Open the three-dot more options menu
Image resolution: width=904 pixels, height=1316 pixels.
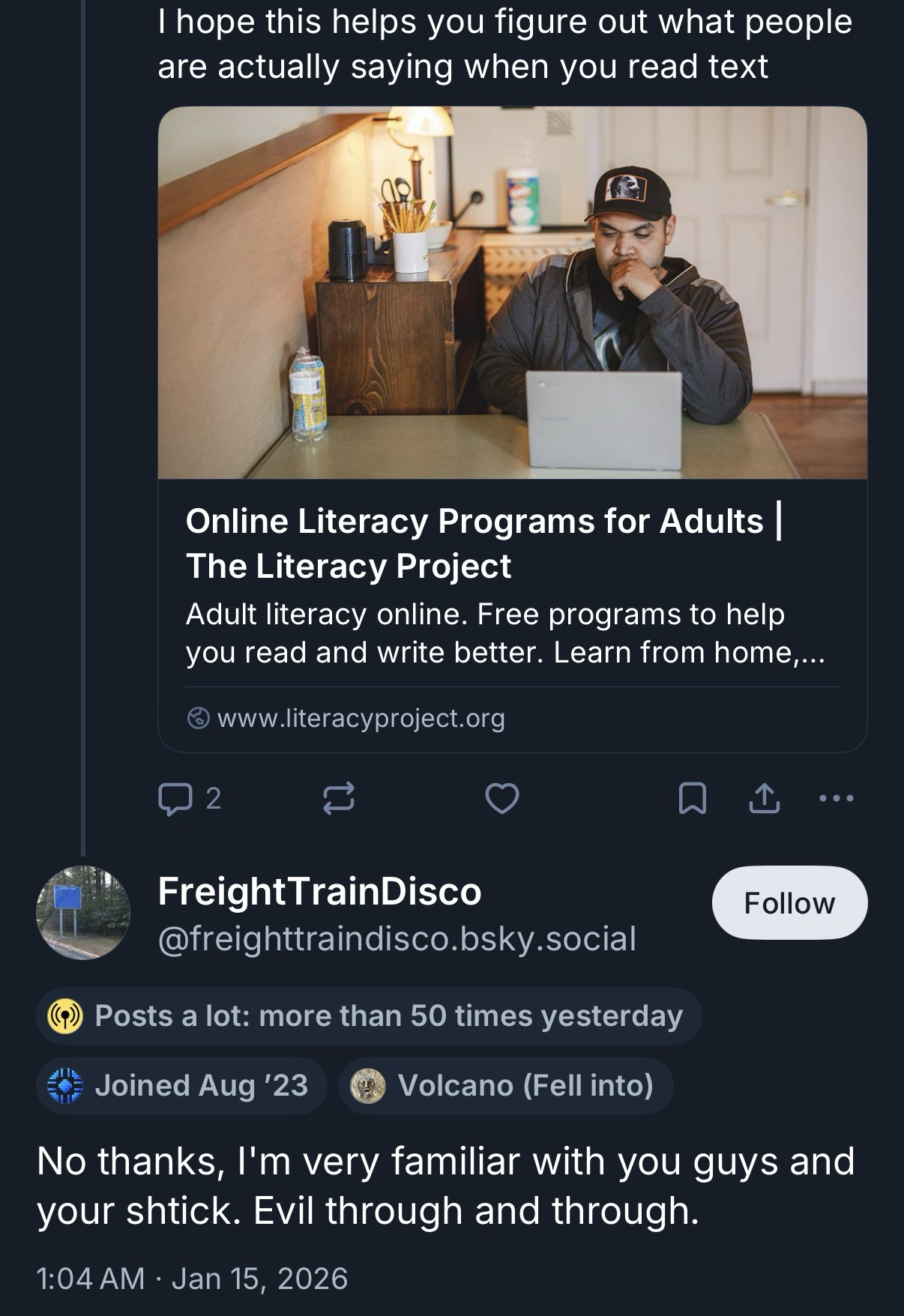pyautogui.click(x=836, y=798)
